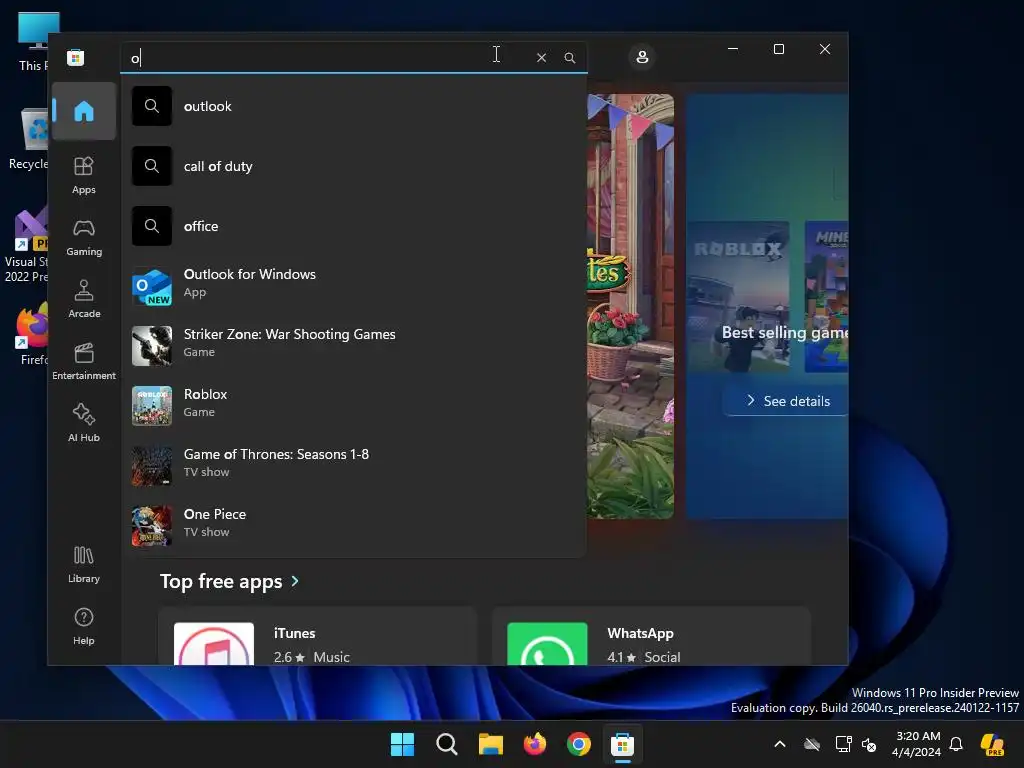Screen dimensions: 1024x768
Task: Show hidden system tray icons
Action: 780,744
